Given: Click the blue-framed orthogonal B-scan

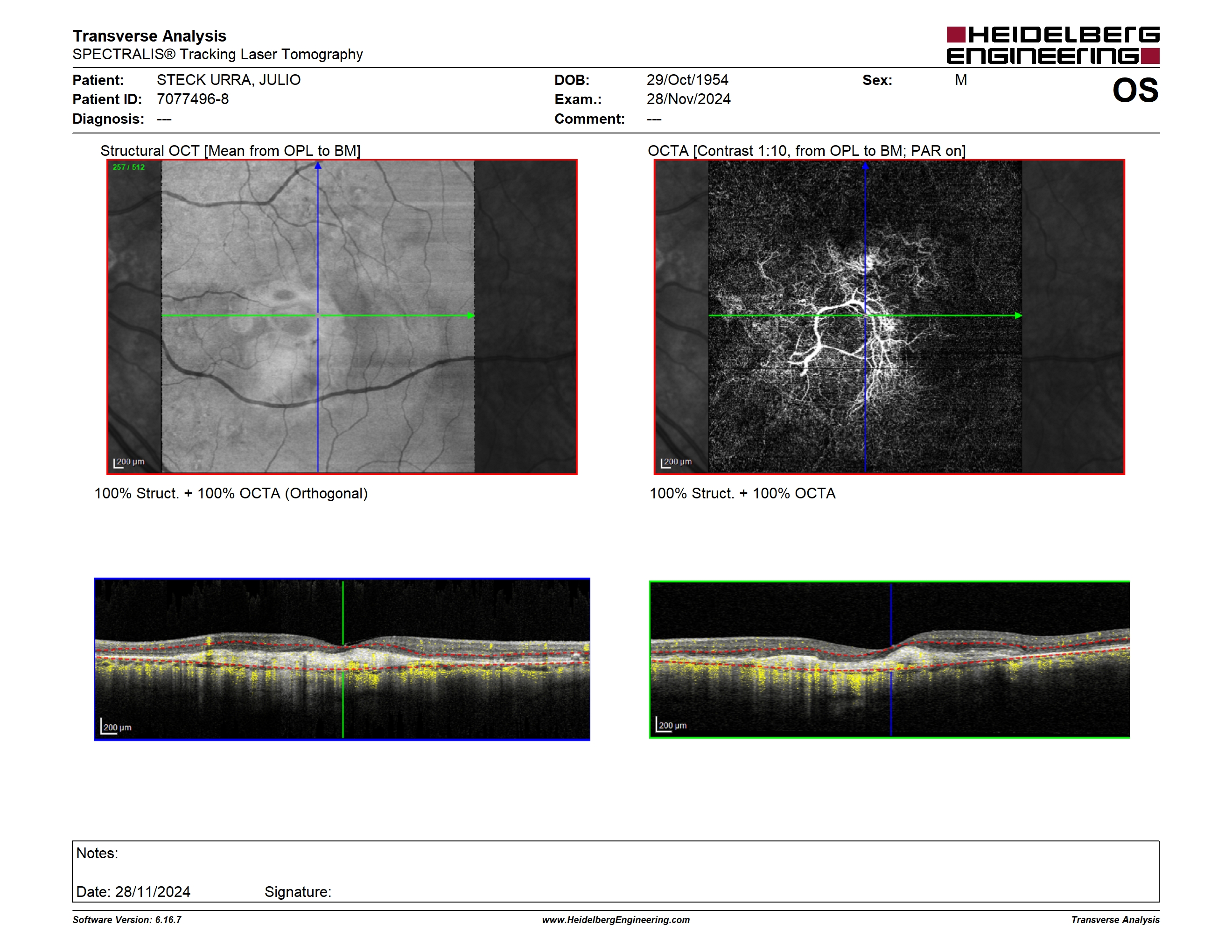Looking at the screenshot, I should 342,659.
